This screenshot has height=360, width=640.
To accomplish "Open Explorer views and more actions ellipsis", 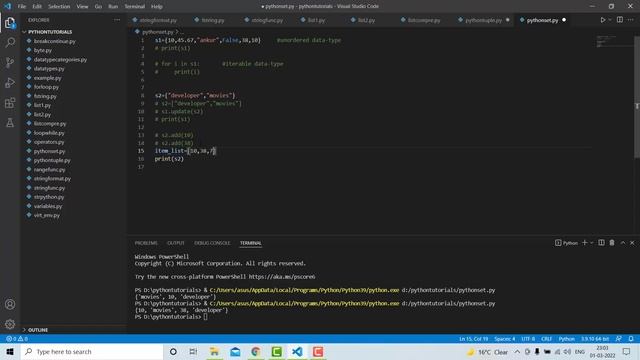I will [x=117, y=20].
